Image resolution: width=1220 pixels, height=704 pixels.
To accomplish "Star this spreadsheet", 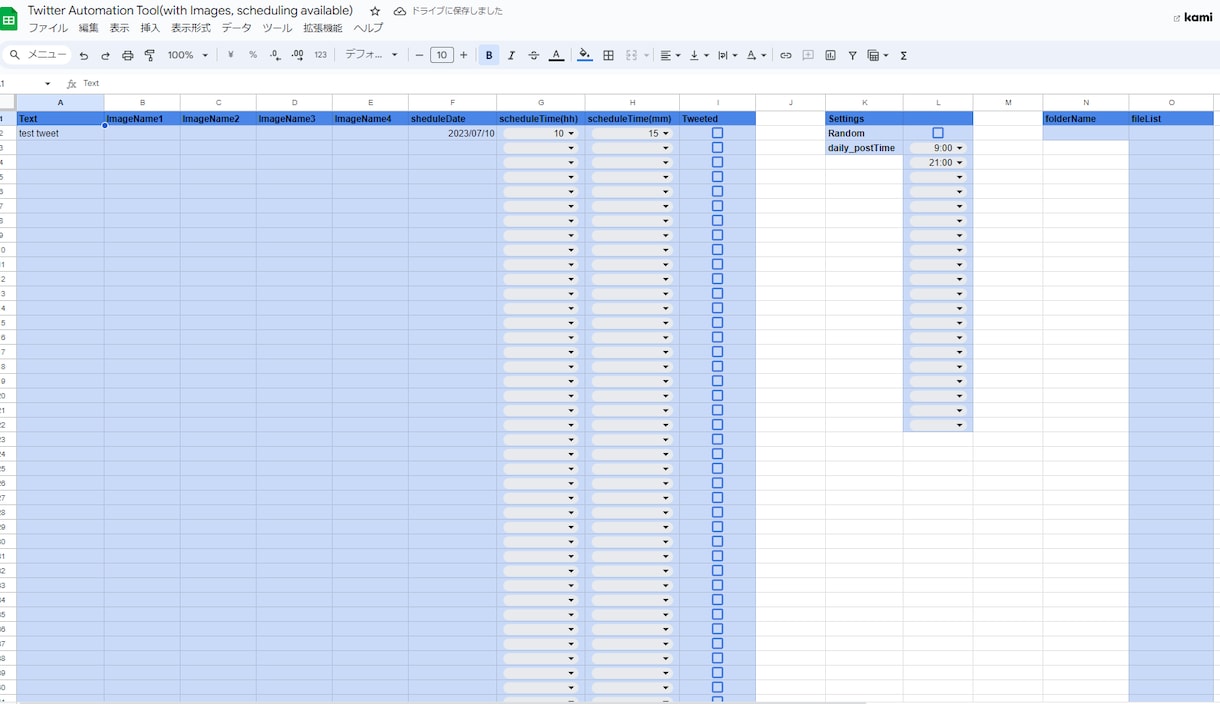I will coord(375,11).
